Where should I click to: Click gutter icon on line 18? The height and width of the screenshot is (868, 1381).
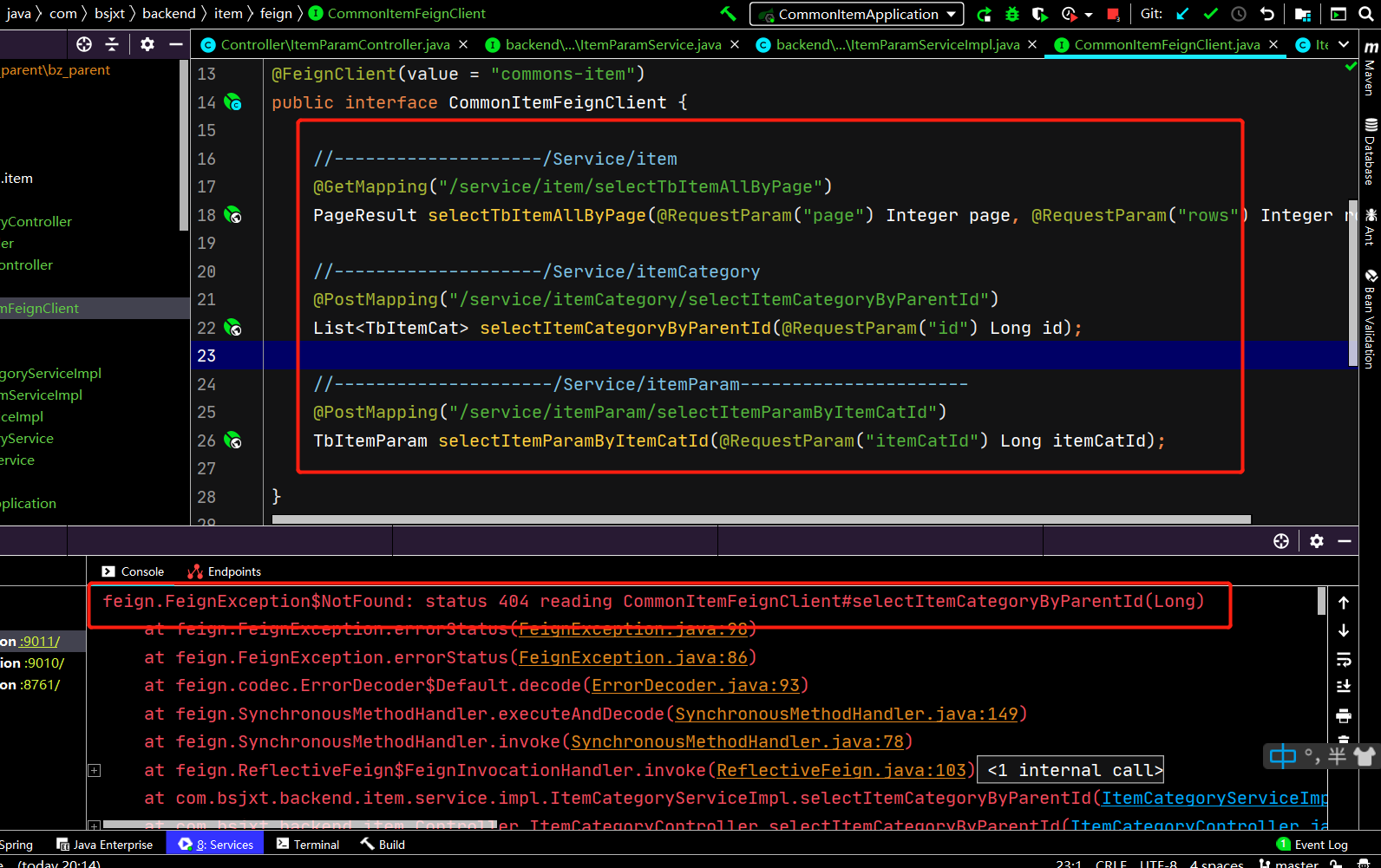[x=233, y=215]
